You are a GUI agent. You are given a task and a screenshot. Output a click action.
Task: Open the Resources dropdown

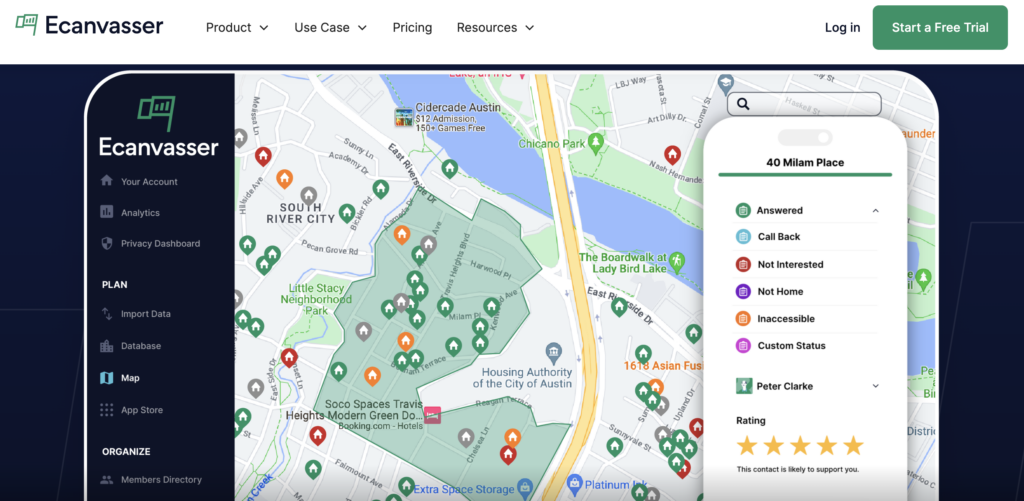(x=496, y=27)
